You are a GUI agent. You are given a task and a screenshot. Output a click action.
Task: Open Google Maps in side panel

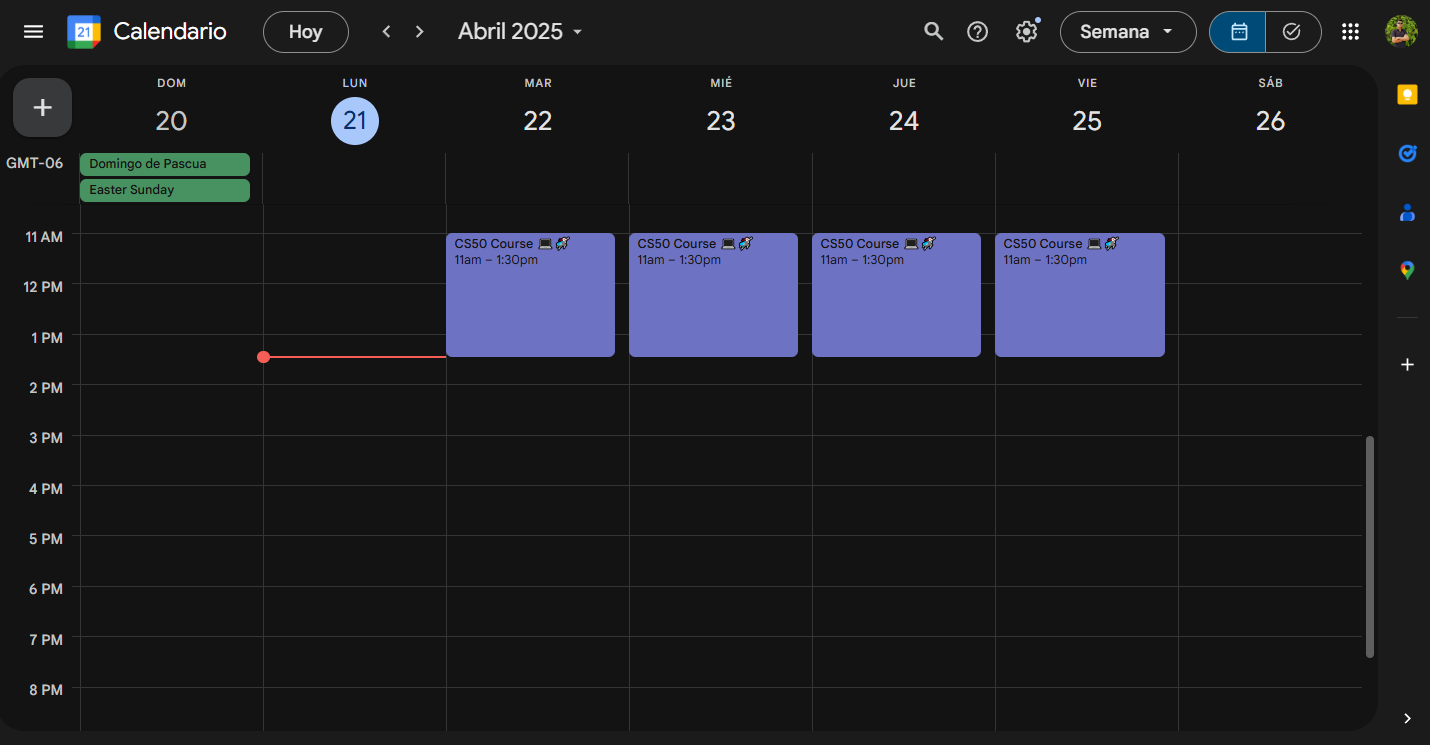(x=1407, y=270)
